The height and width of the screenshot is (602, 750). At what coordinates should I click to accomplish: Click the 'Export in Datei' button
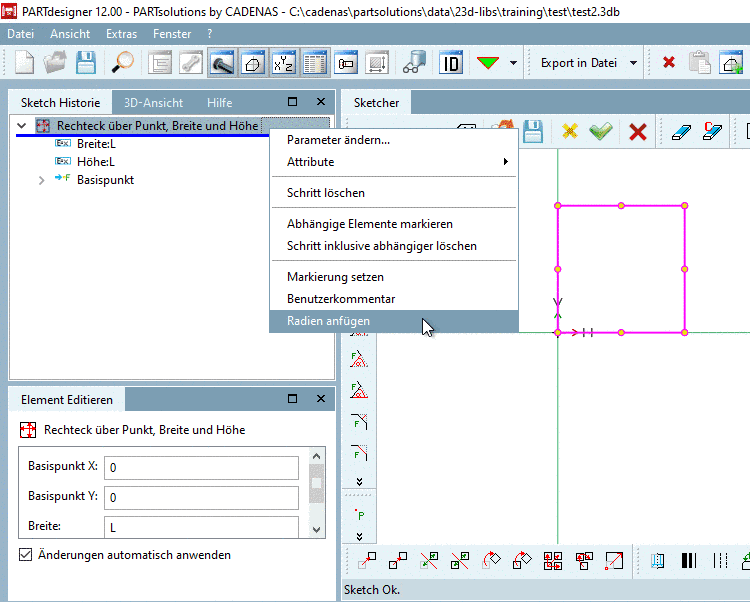578,63
